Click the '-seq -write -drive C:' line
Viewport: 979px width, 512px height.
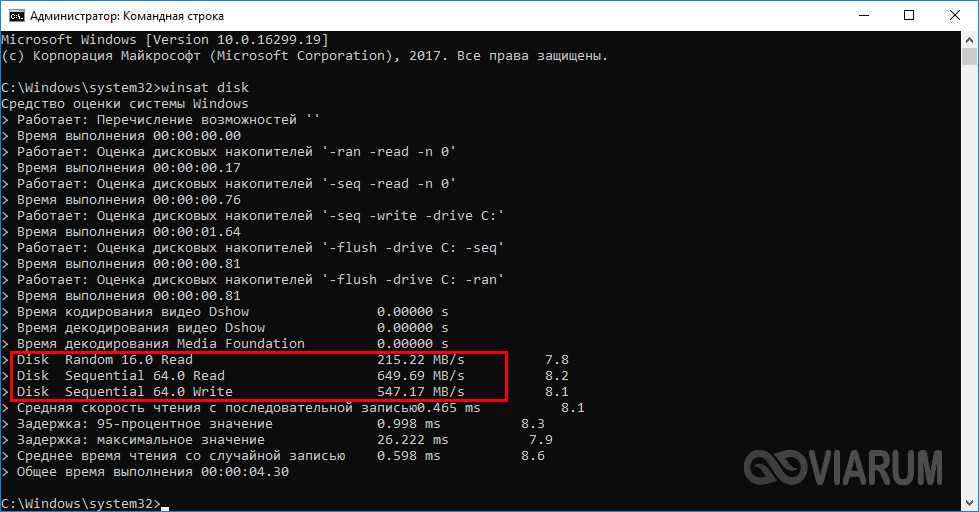[x=252, y=216]
